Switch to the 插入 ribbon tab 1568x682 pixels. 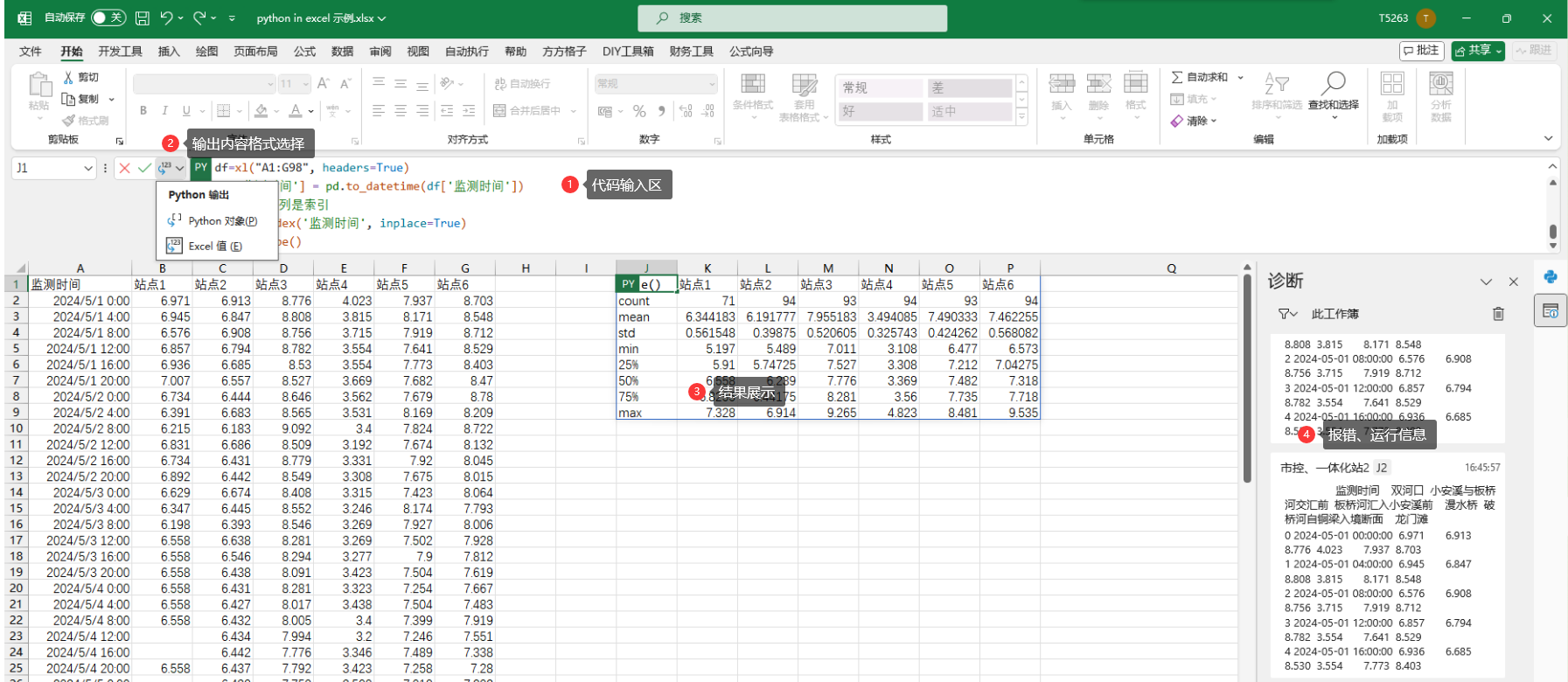click(x=169, y=52)
